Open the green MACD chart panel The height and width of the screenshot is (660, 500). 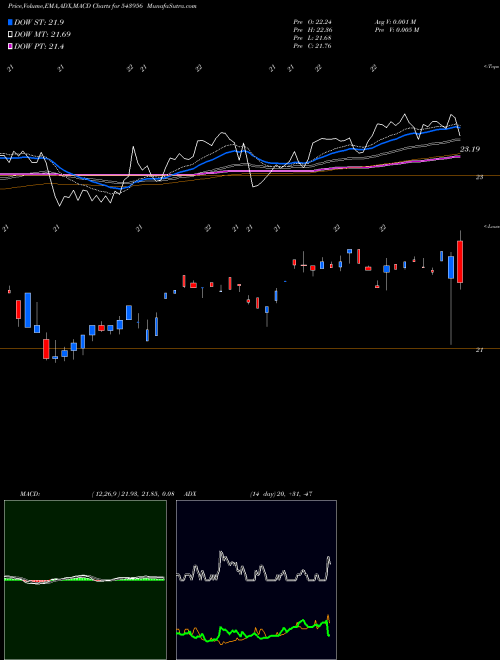(x=85, y=580)
